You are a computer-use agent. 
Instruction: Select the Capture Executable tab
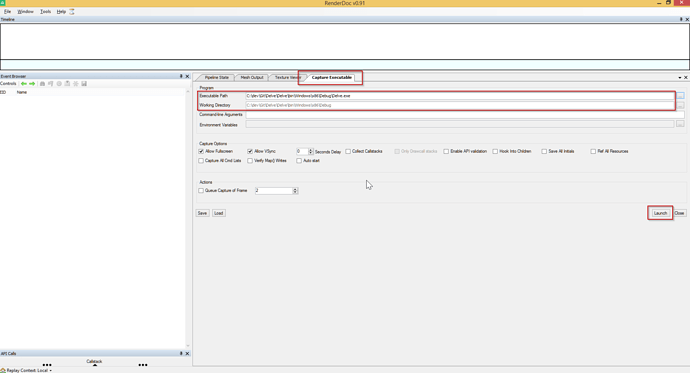331,77
